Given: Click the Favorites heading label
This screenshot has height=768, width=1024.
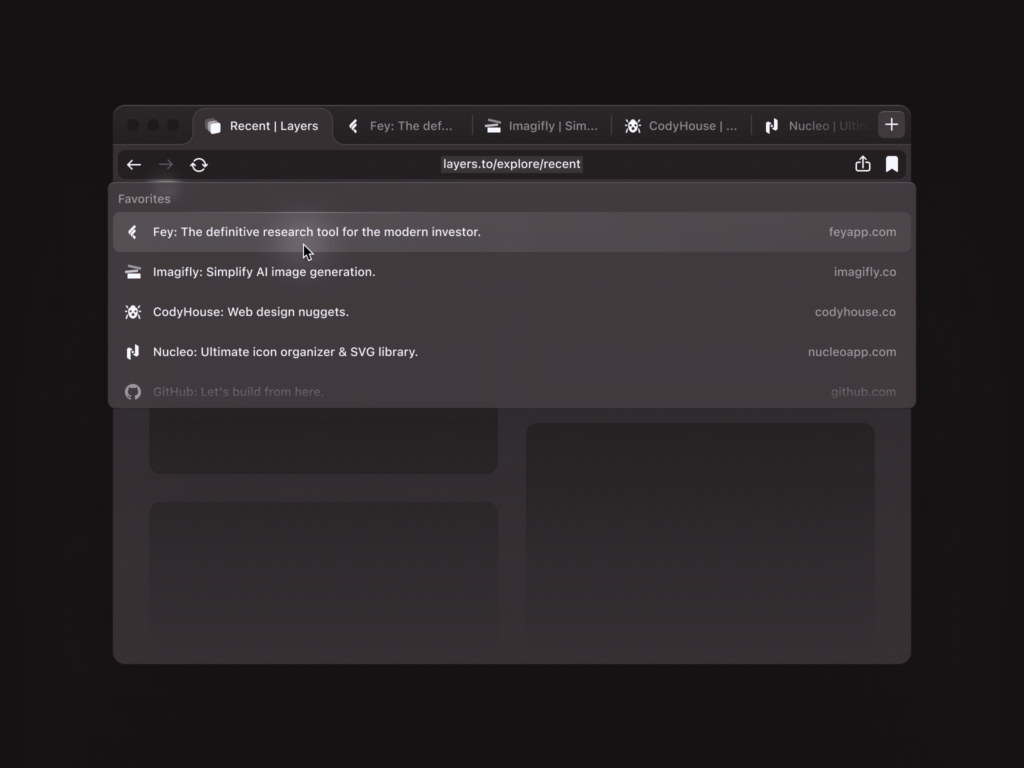Looking at the screenshot, I should (144, 199).
